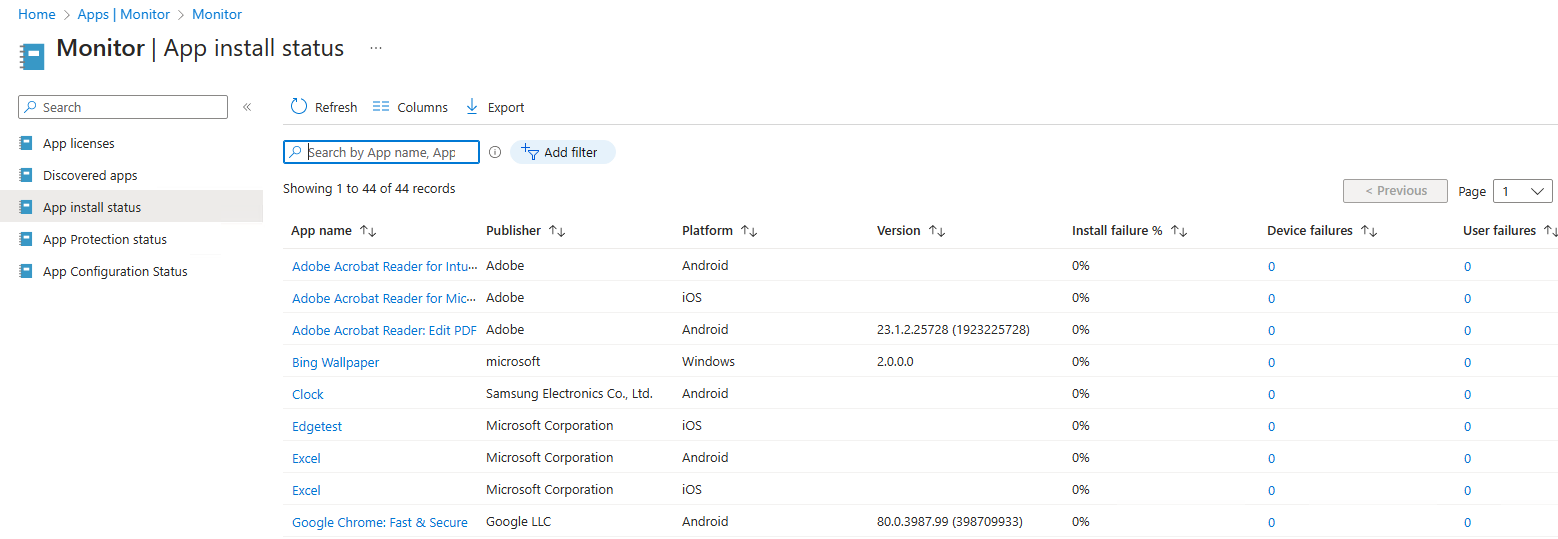1558x539 pixels.
Task: Click the Refresh toolbar label
Action: (x=336, y=107)
